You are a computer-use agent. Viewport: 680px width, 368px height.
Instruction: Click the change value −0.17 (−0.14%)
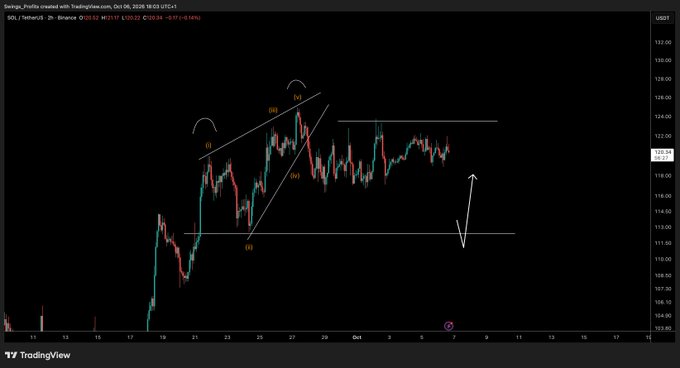pyautogui.click(x=183, y=18)
